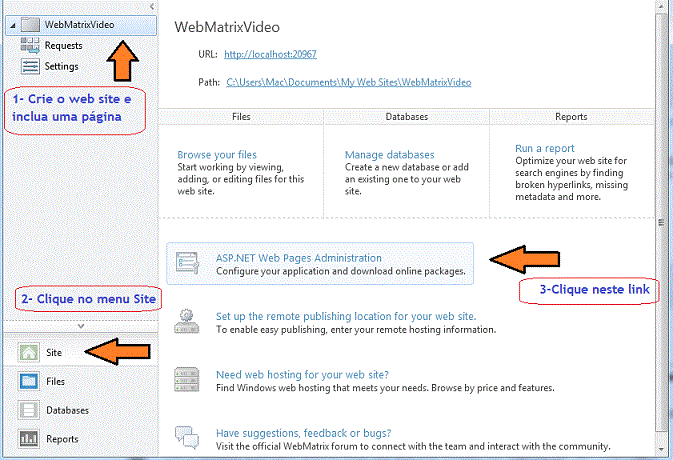Collapse the left navigation pane chevron
This screenshot has height=460, width=673.
coord(152,6)
